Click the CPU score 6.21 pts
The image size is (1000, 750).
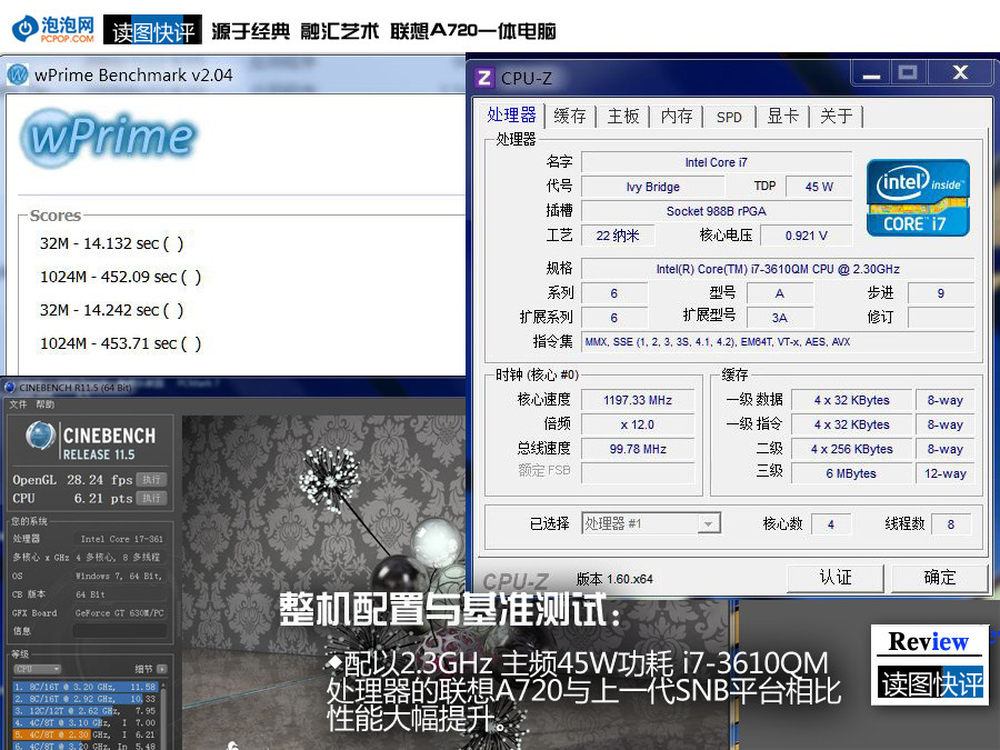(x=103, y=498)
